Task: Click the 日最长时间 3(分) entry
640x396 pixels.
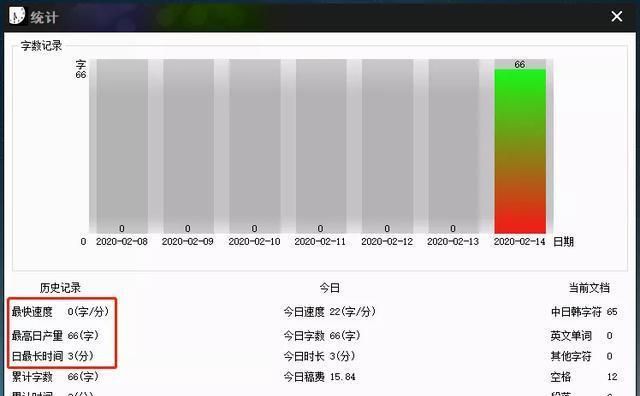Action: [x=52, y=356]
